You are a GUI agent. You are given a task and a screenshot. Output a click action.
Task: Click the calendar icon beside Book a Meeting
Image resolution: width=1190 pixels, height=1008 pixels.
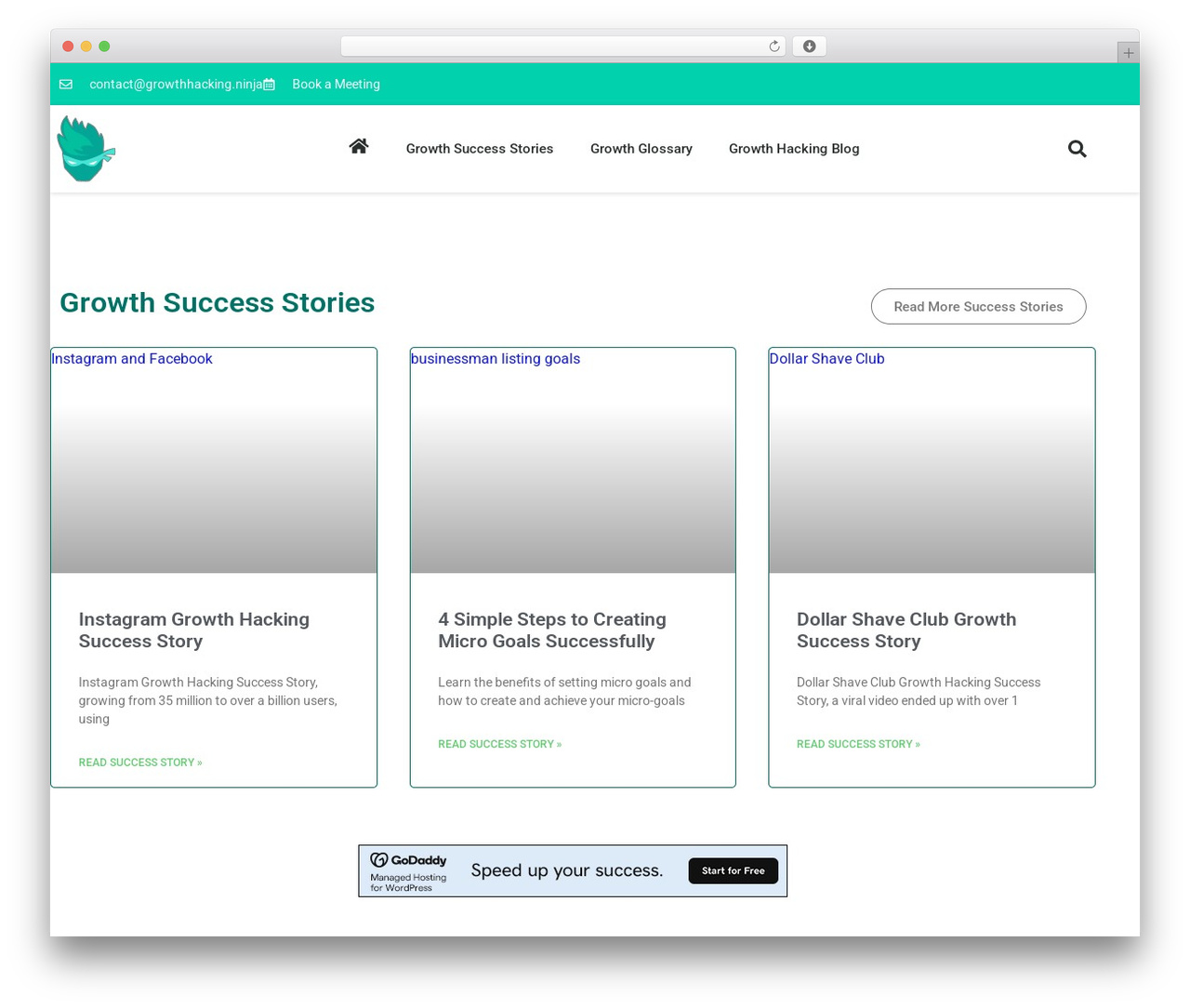269,84
